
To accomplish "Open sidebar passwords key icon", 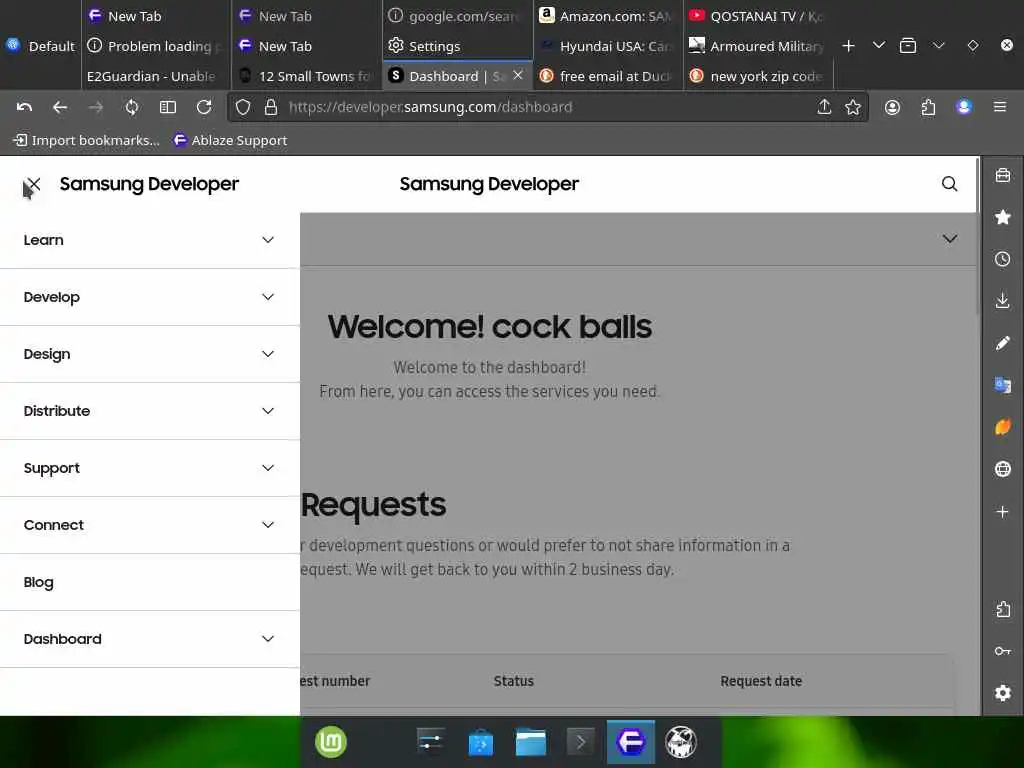I will tap(1003, 651).
